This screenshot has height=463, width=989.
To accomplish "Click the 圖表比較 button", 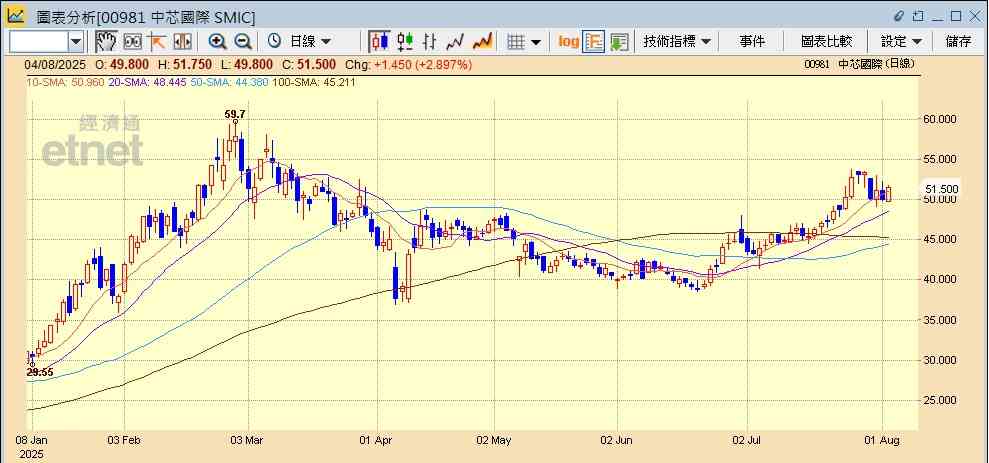I will [826, 42].
